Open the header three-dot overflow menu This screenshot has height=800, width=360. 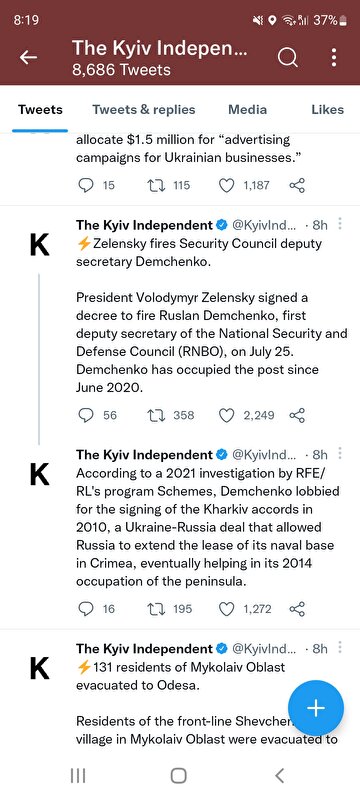334,58
